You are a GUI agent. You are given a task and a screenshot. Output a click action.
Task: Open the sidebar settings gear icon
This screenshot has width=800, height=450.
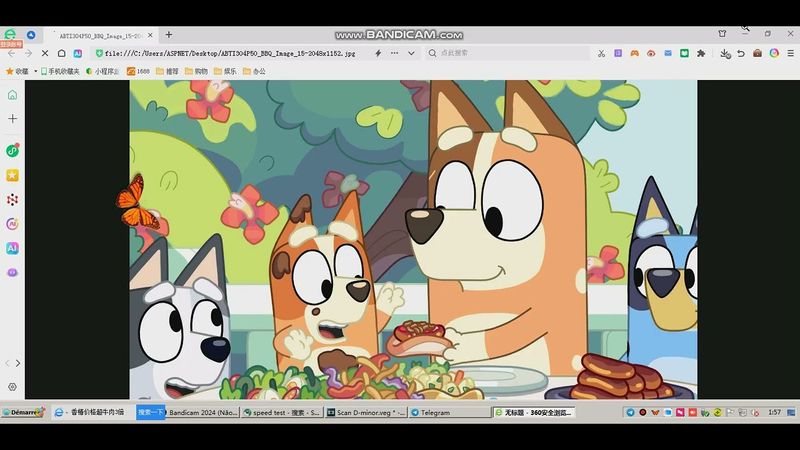click(12, 387)
